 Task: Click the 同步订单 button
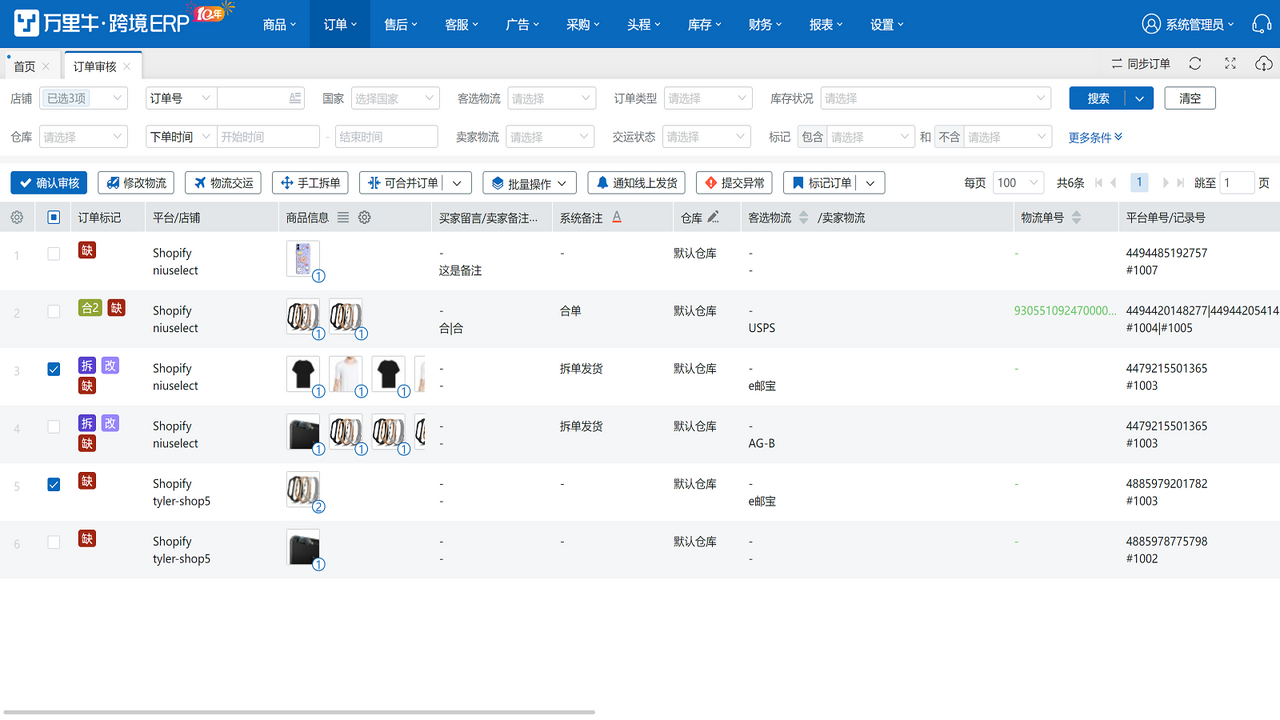coord(1140,64)
